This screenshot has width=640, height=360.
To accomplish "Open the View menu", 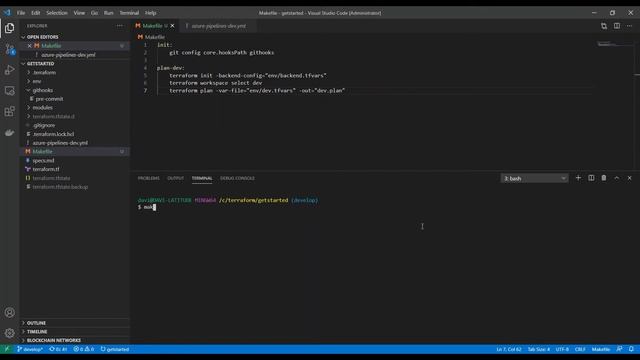I will (79, 13).
